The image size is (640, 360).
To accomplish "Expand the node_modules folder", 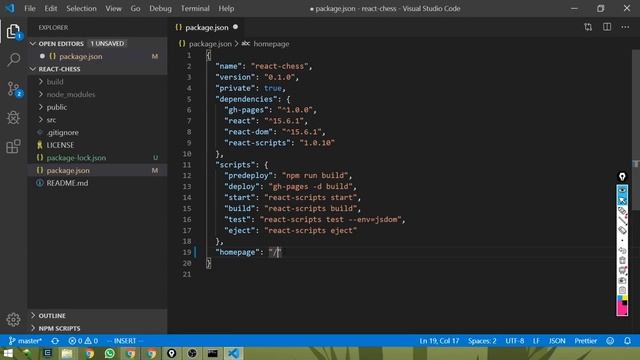I will point(70,94).
